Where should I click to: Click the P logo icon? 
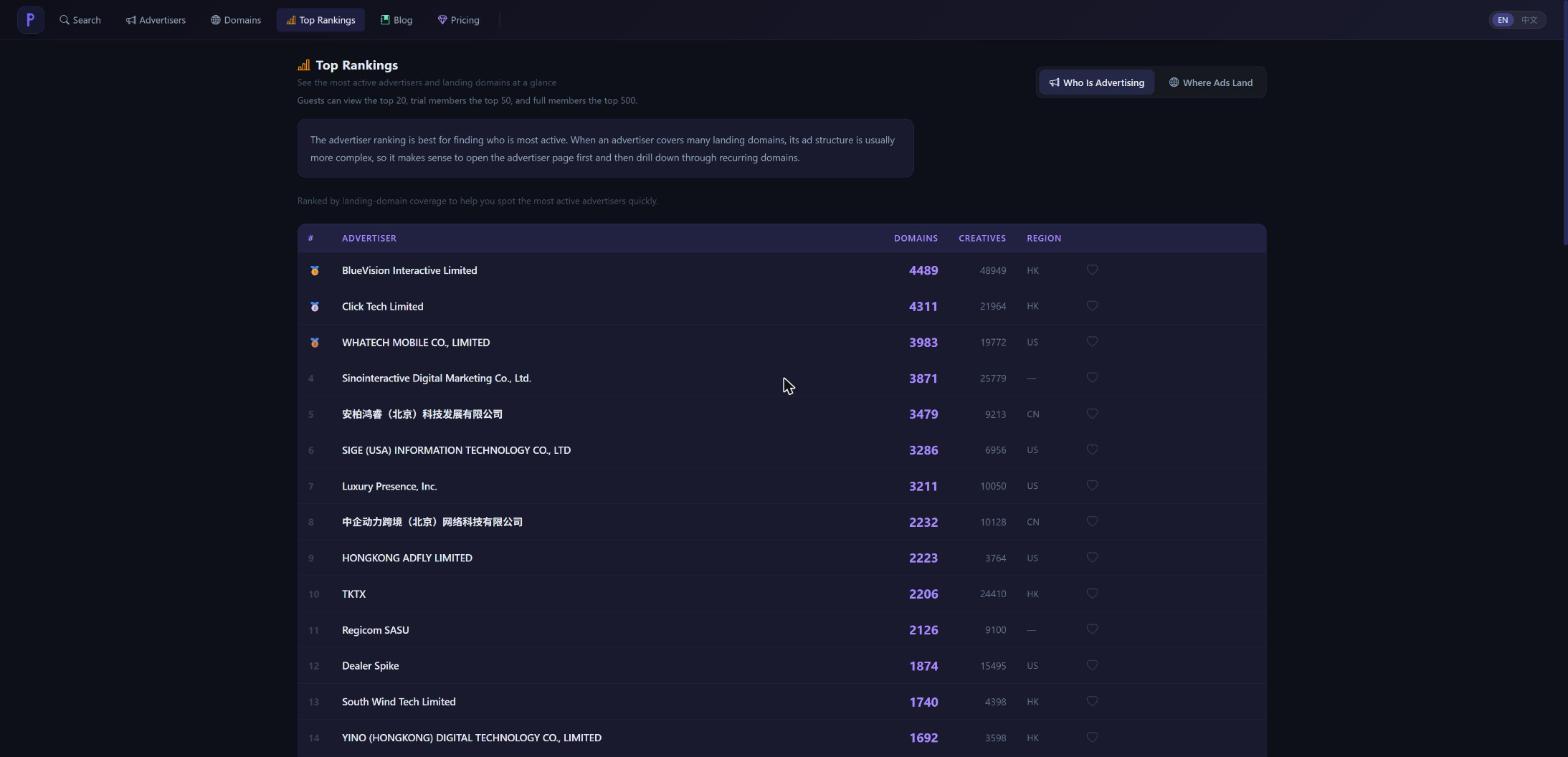(30, 20)
